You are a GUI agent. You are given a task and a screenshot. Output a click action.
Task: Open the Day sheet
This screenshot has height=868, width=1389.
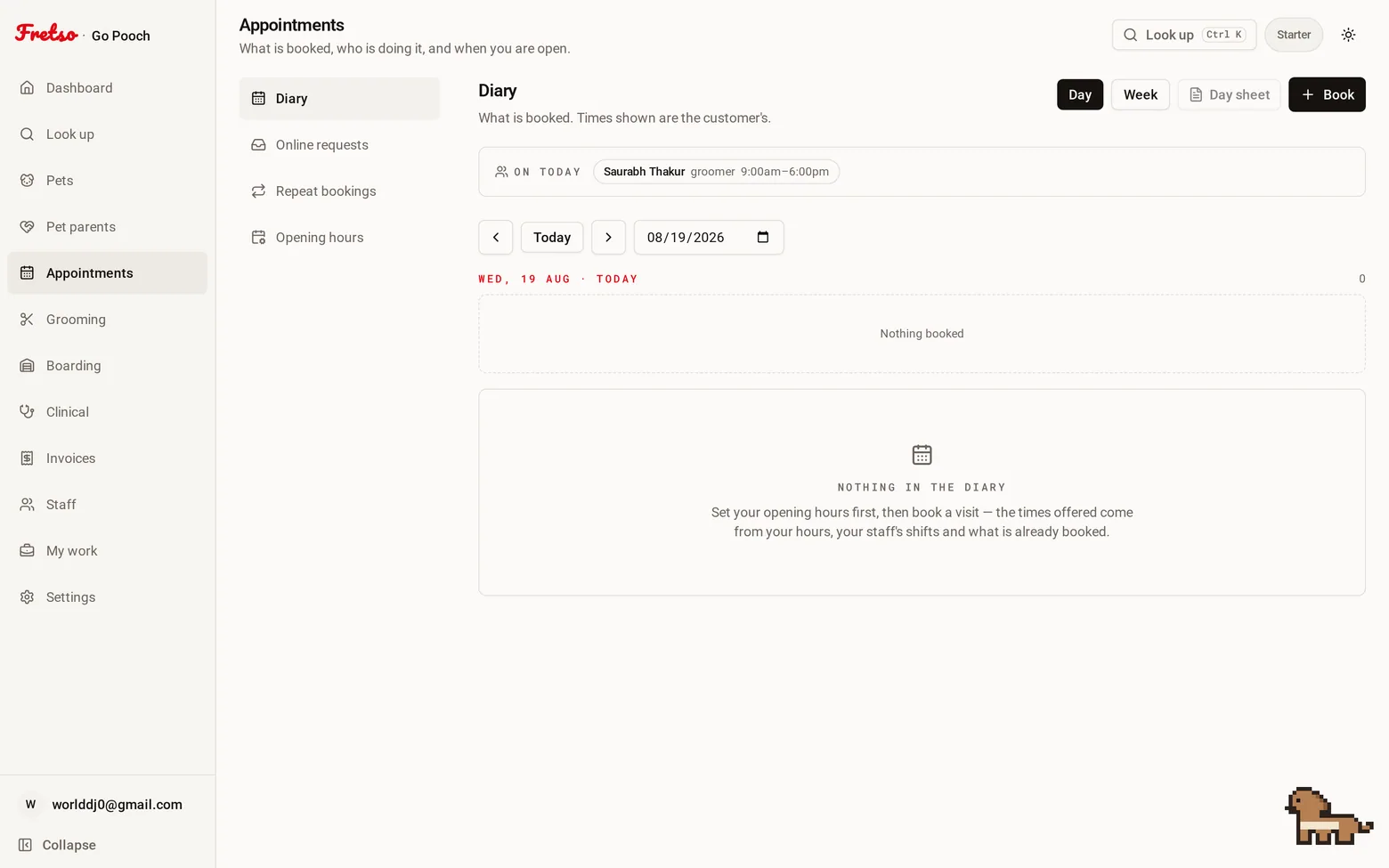[1230, 95]
